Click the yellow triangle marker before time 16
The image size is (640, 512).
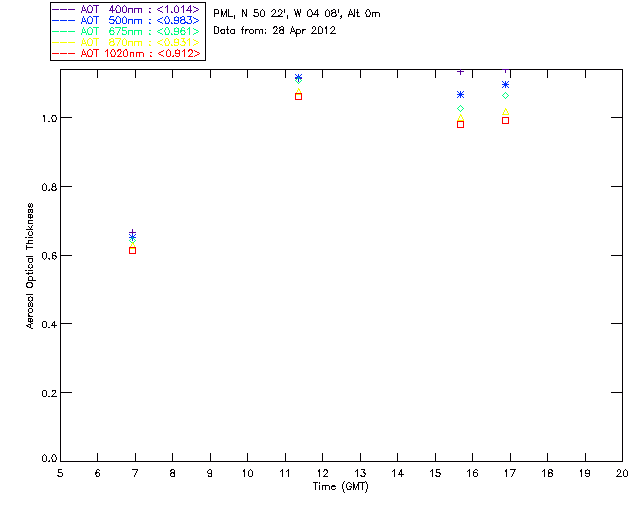[460, 118]
